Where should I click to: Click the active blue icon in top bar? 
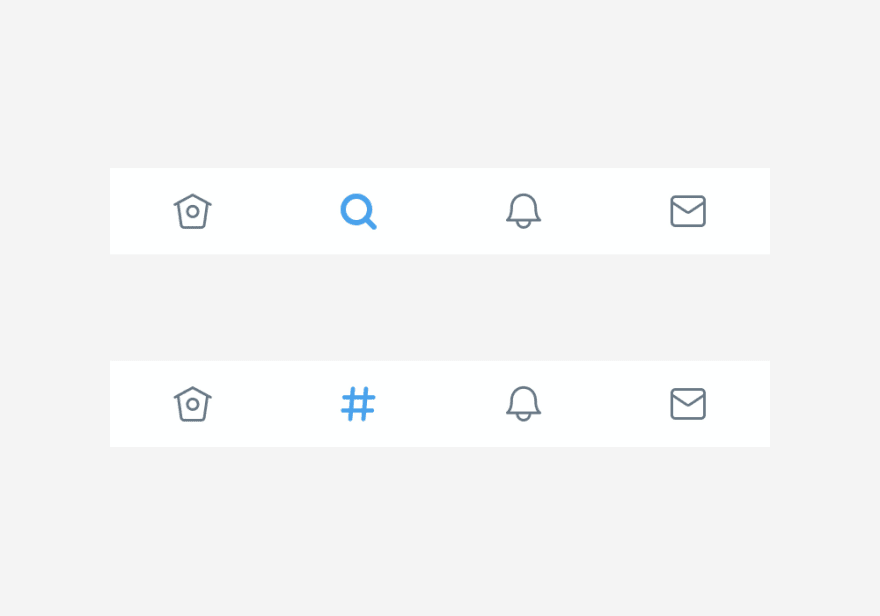[358, 212]
